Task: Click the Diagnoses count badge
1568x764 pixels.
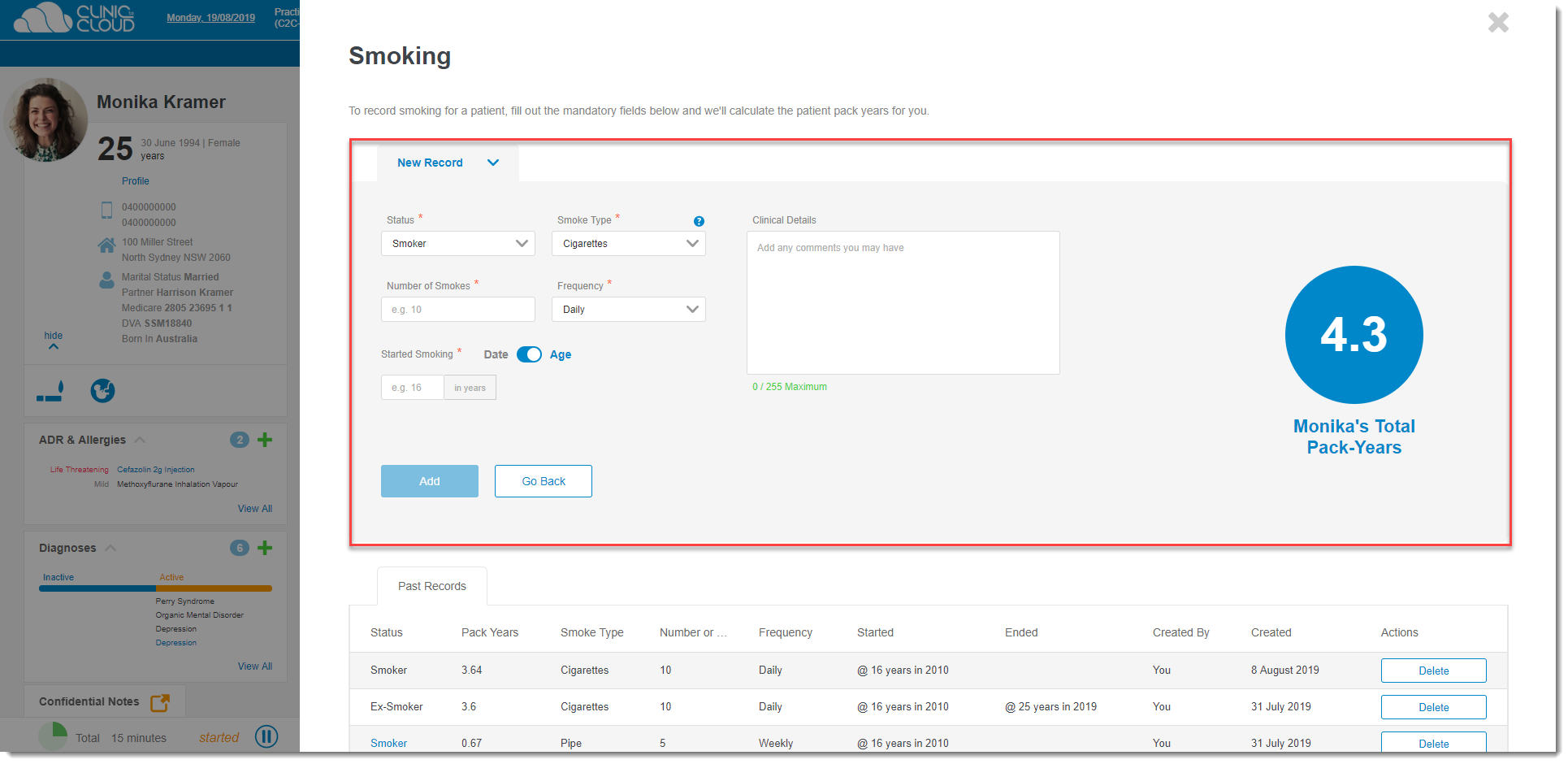Action: tap(240, 548)
